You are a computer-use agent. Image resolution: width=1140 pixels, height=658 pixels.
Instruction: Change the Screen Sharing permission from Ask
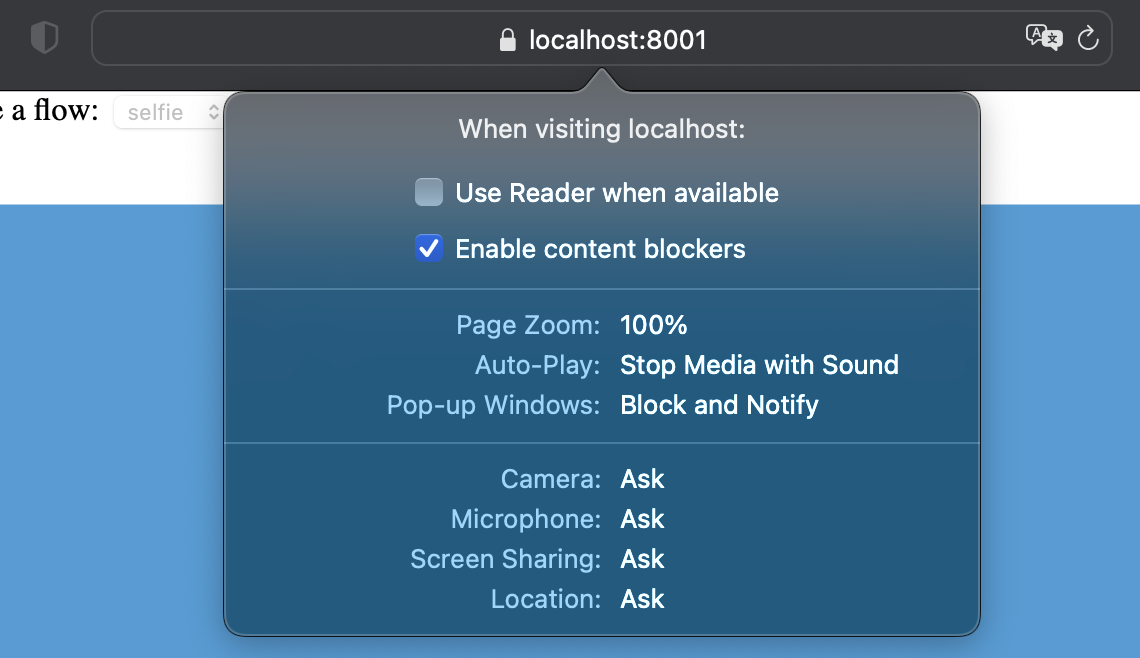point(642,559)
